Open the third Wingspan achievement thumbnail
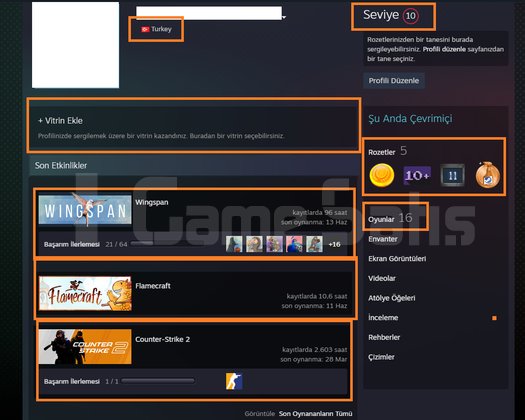The image size is (525, 420). (274, 244)
